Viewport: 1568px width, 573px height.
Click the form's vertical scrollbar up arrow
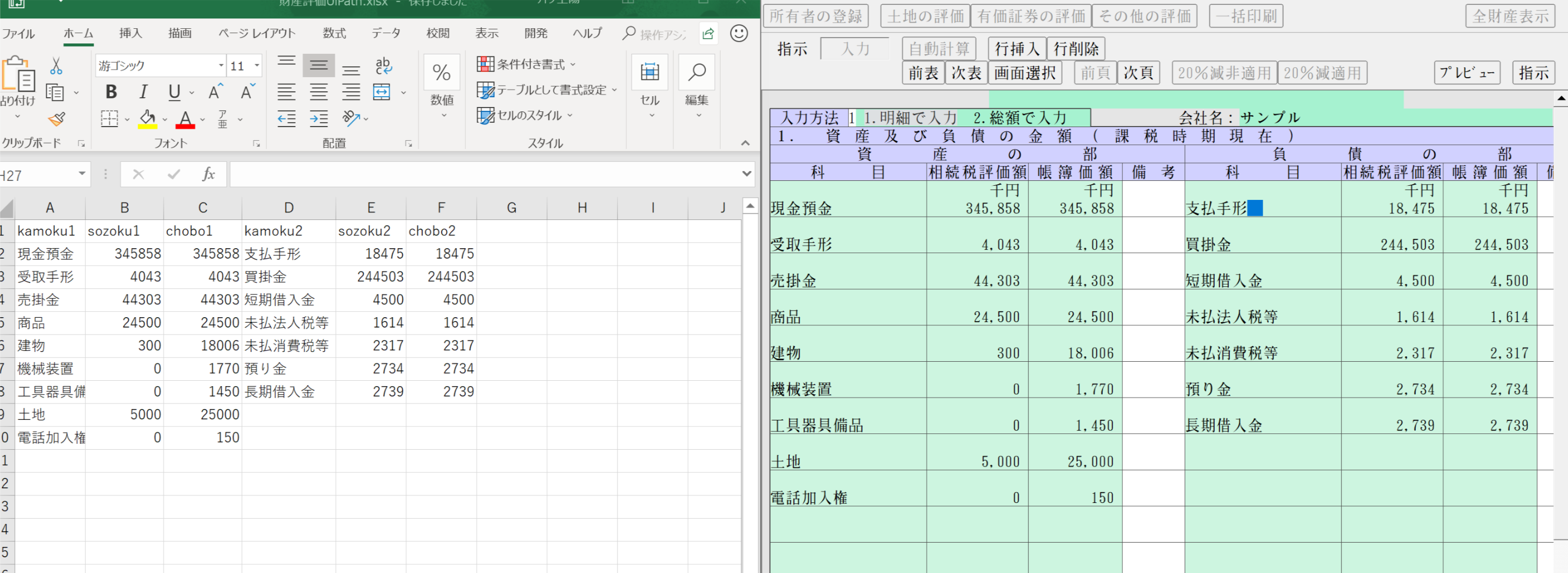(x=1561, y=98)
